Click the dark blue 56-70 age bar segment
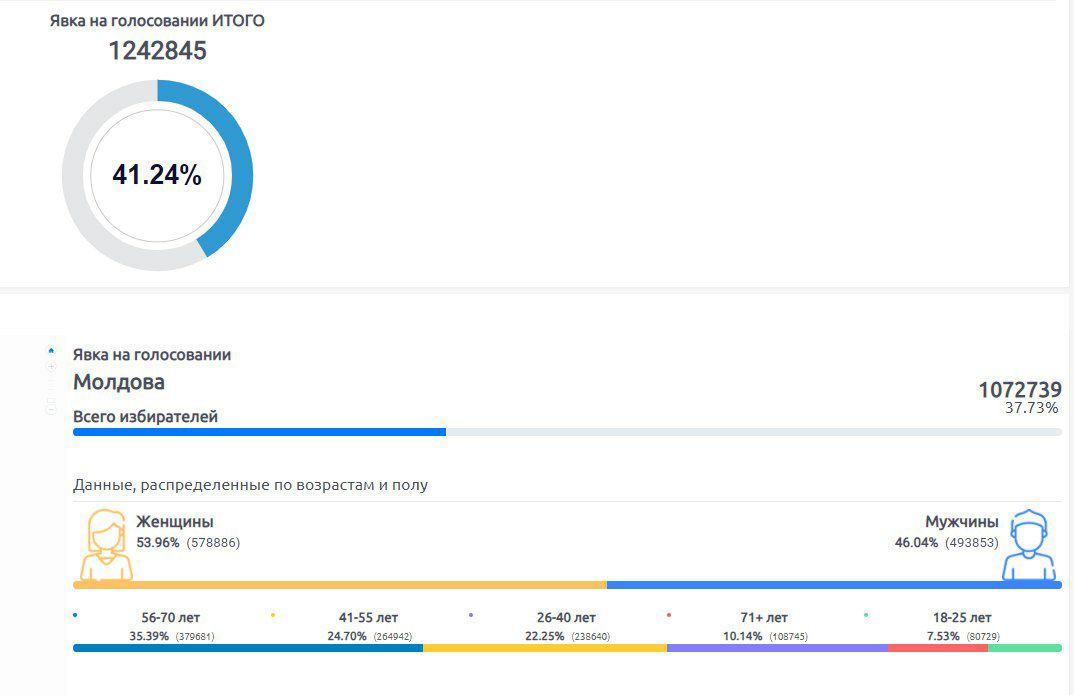Screen dimensions: 1074x695 point(248,648)
